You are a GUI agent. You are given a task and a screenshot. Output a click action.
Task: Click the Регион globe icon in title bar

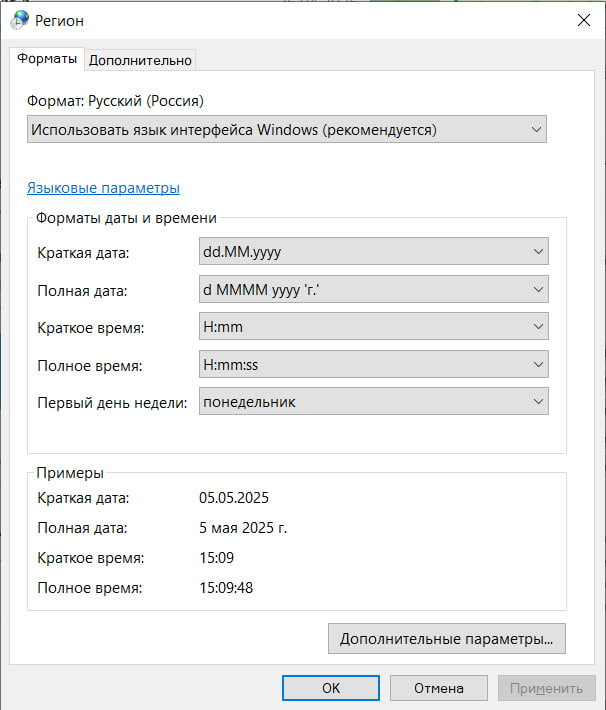[19, 20]
